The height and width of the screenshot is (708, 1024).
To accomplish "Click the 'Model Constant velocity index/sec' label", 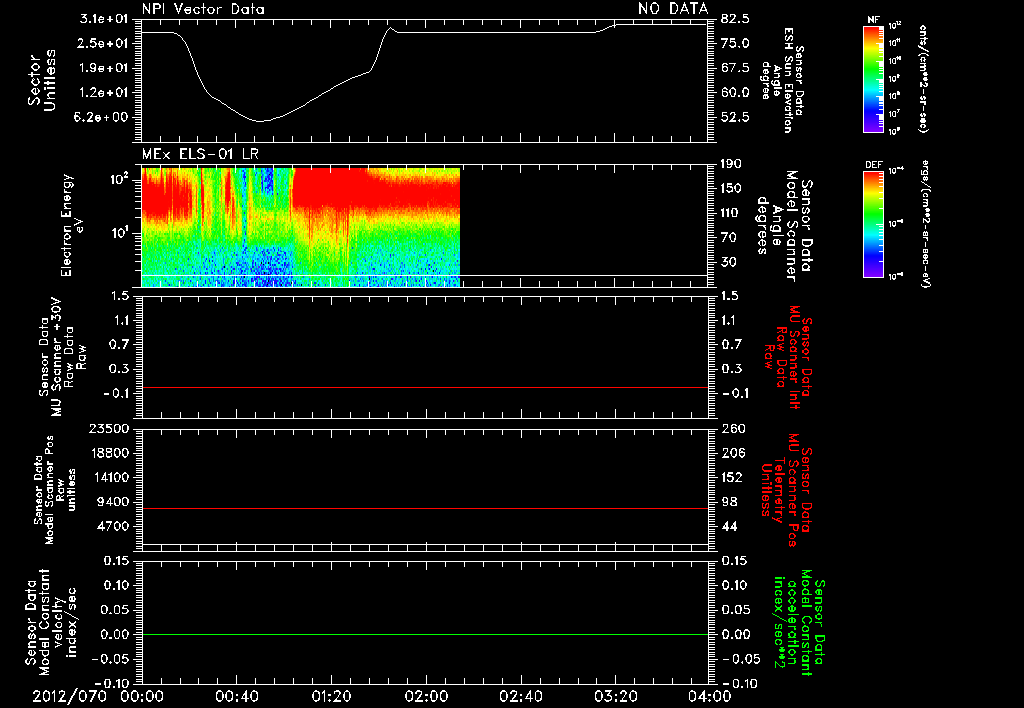I will pyautogui.click(x=50, y=622).
